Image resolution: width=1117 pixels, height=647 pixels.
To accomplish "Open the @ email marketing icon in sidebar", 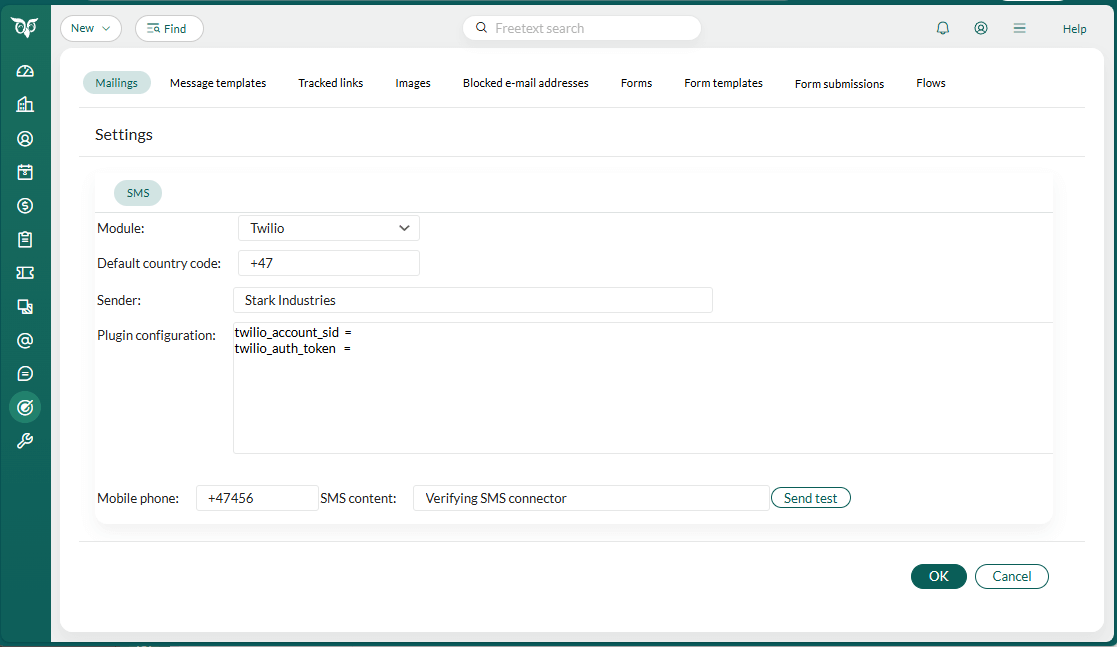I will pos(24,340).
